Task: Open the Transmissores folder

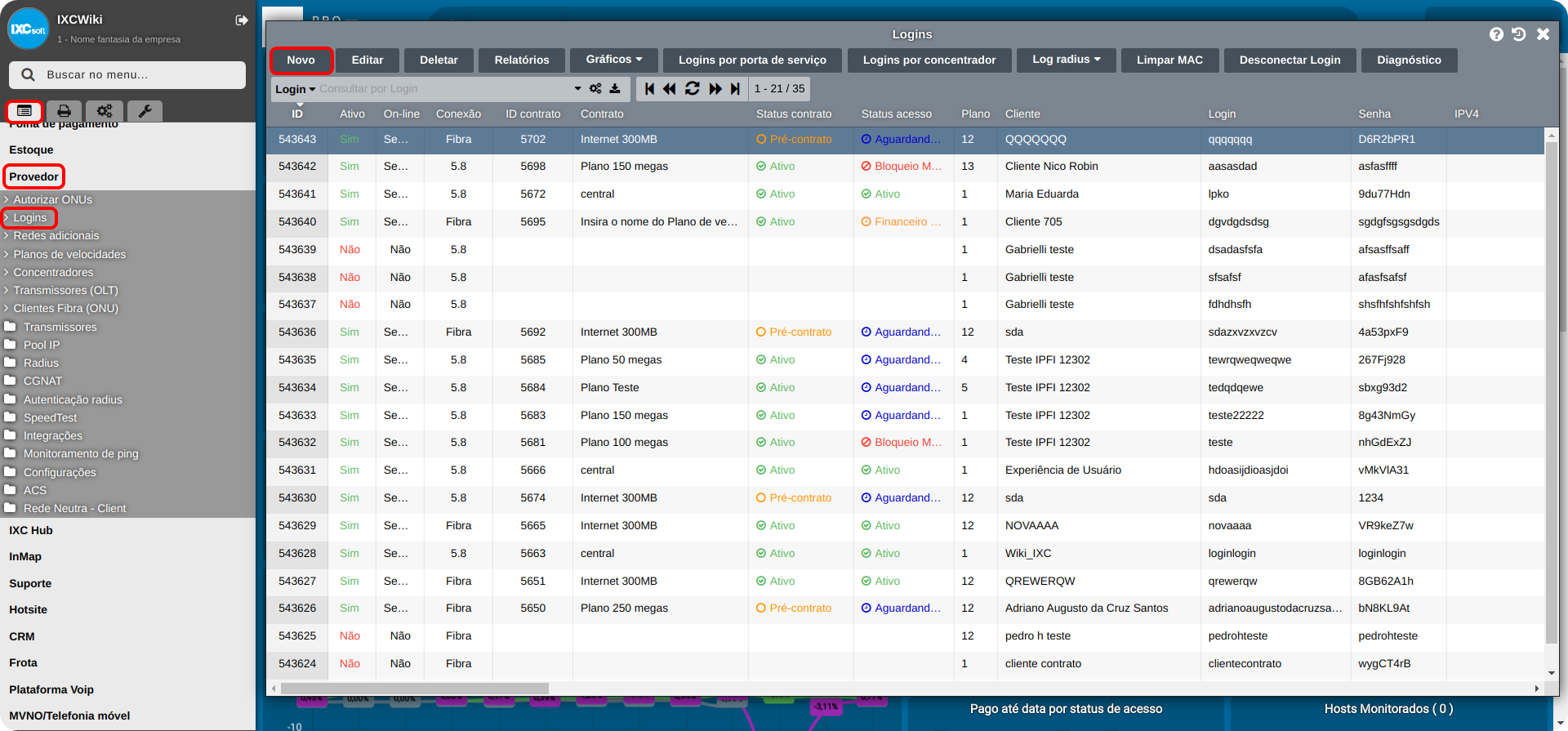Action: tap(60, 327)
